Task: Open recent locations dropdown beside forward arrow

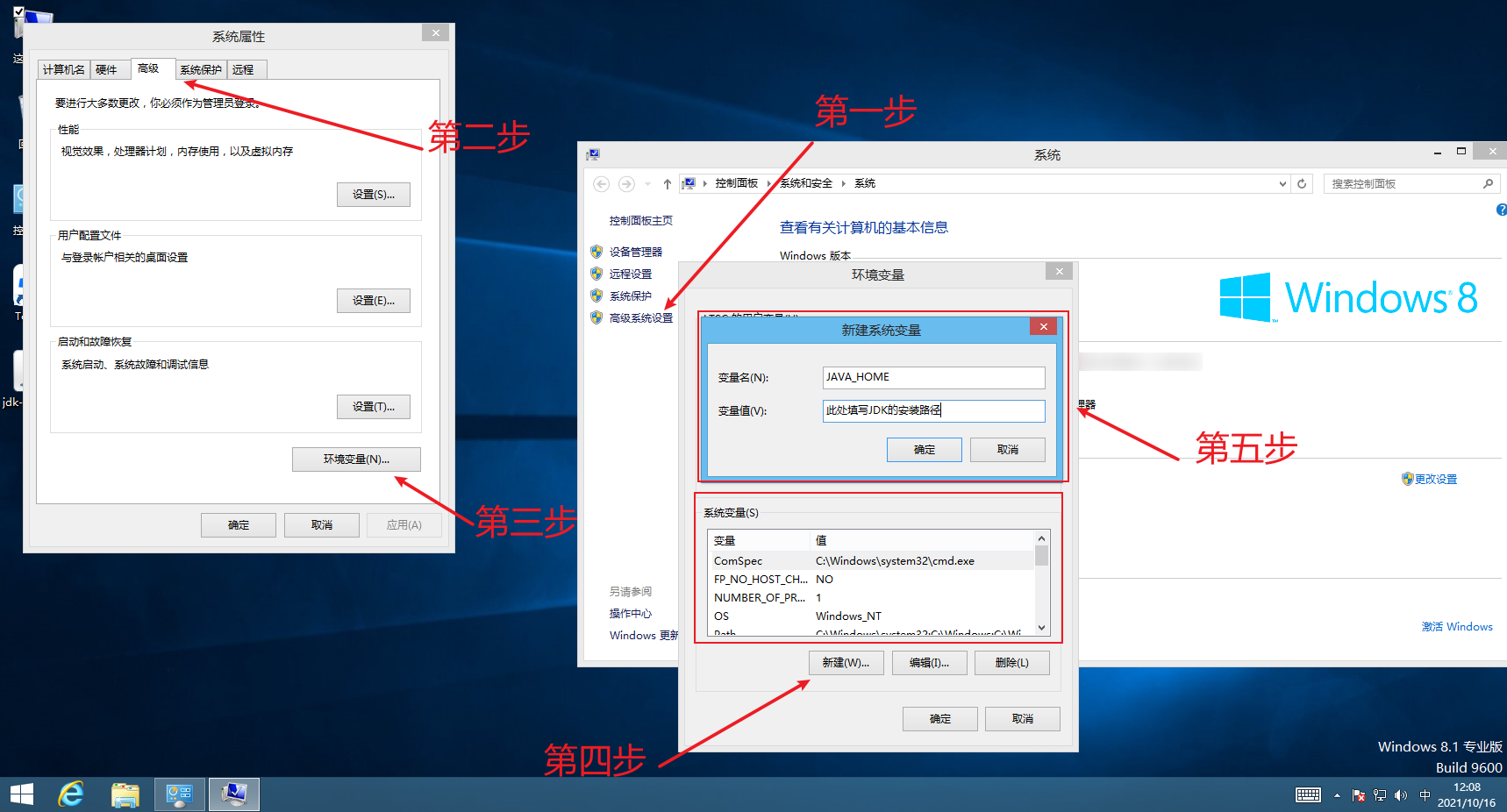Action: click(647, 184)
